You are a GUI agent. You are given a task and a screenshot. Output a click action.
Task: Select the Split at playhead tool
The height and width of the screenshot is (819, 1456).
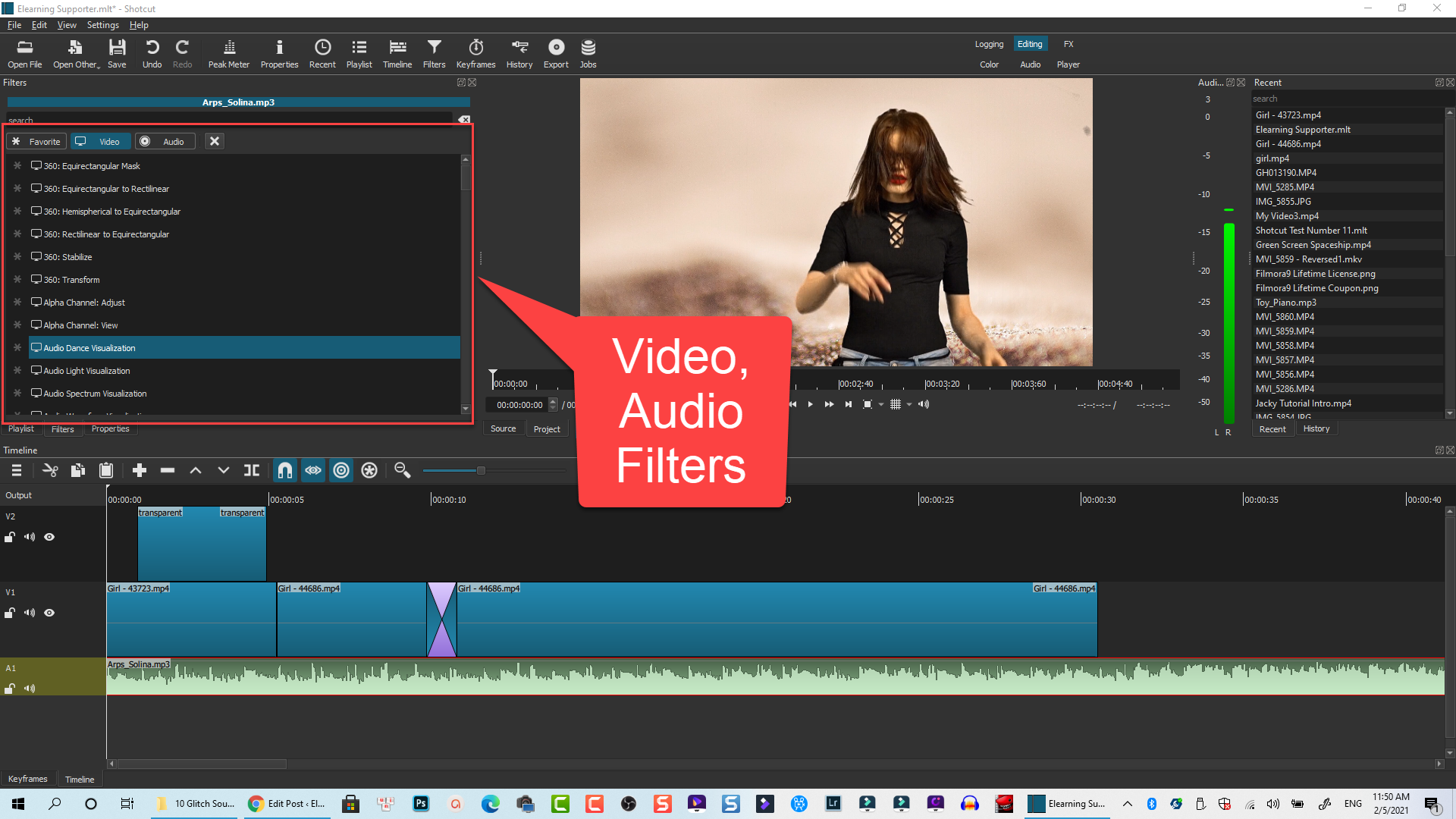pyautogui.click(x=251, y=470)
